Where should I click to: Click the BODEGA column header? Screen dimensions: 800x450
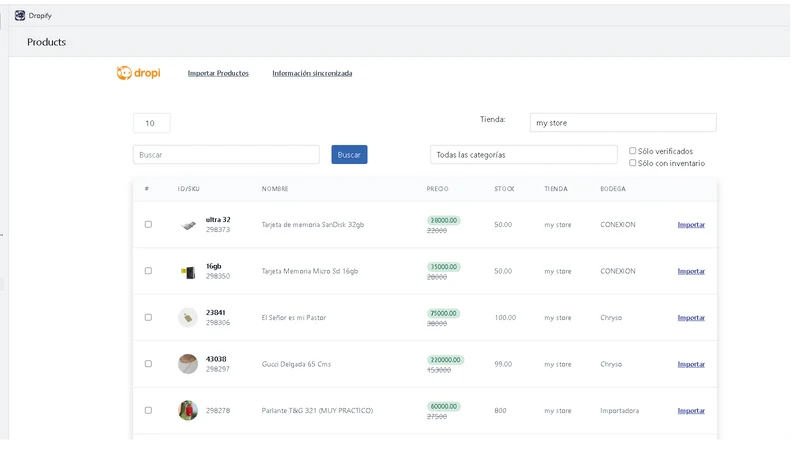tap(613, 189)
